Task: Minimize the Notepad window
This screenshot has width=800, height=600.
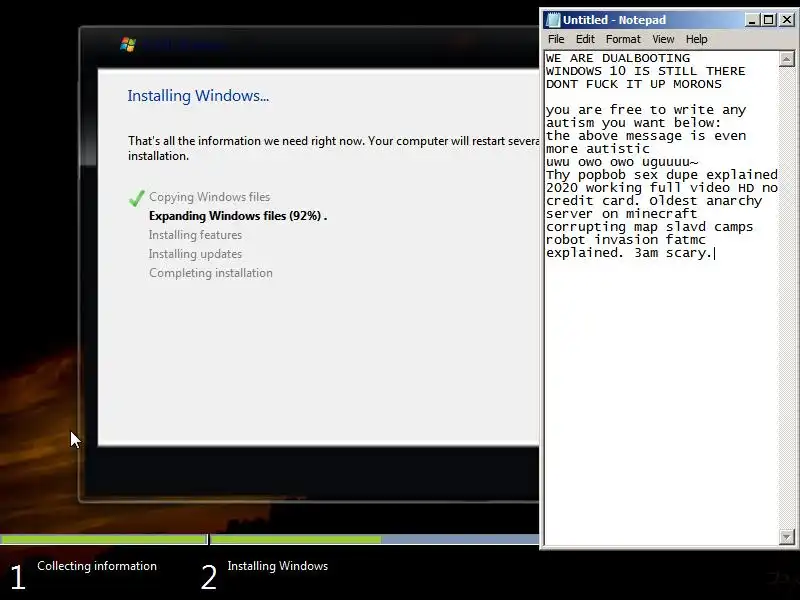Action: click(x=752, y=20)
